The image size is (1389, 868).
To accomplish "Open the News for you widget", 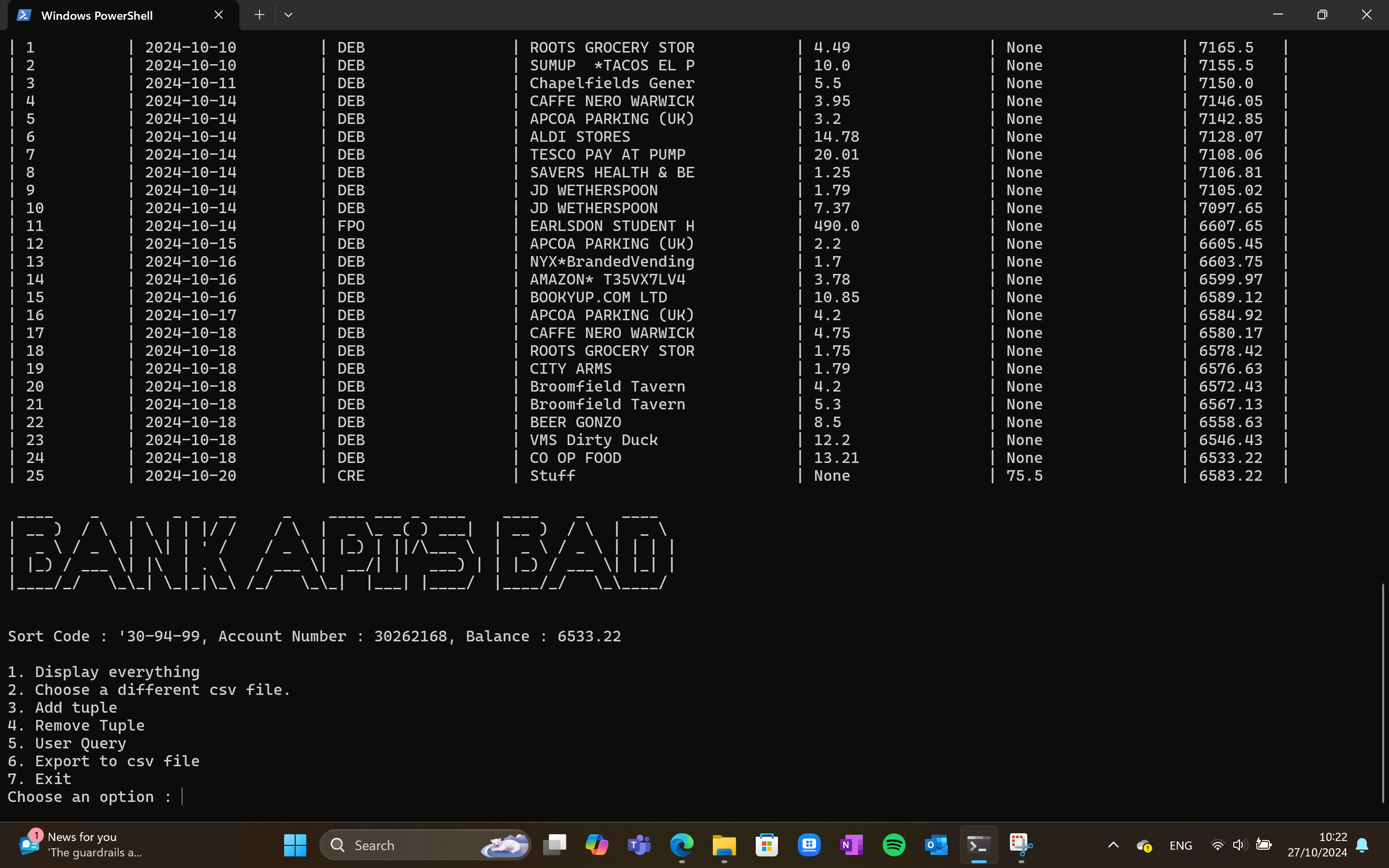I will tap(81, 845).
